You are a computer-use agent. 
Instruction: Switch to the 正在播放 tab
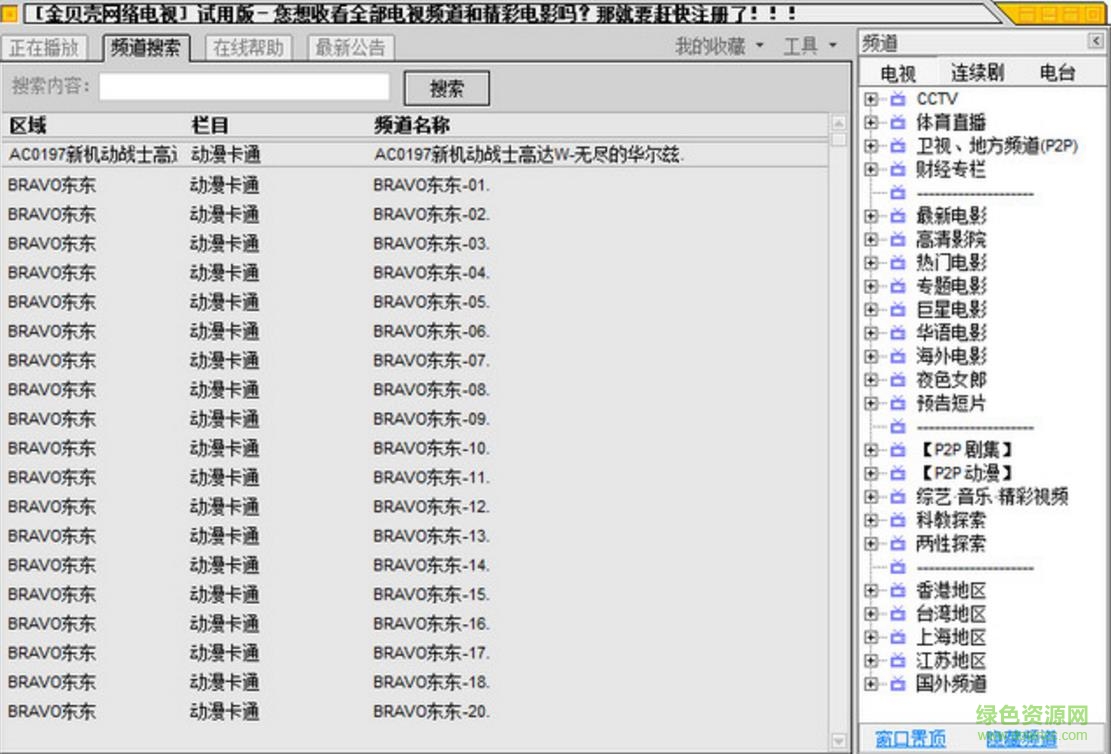tap(44, 46)
